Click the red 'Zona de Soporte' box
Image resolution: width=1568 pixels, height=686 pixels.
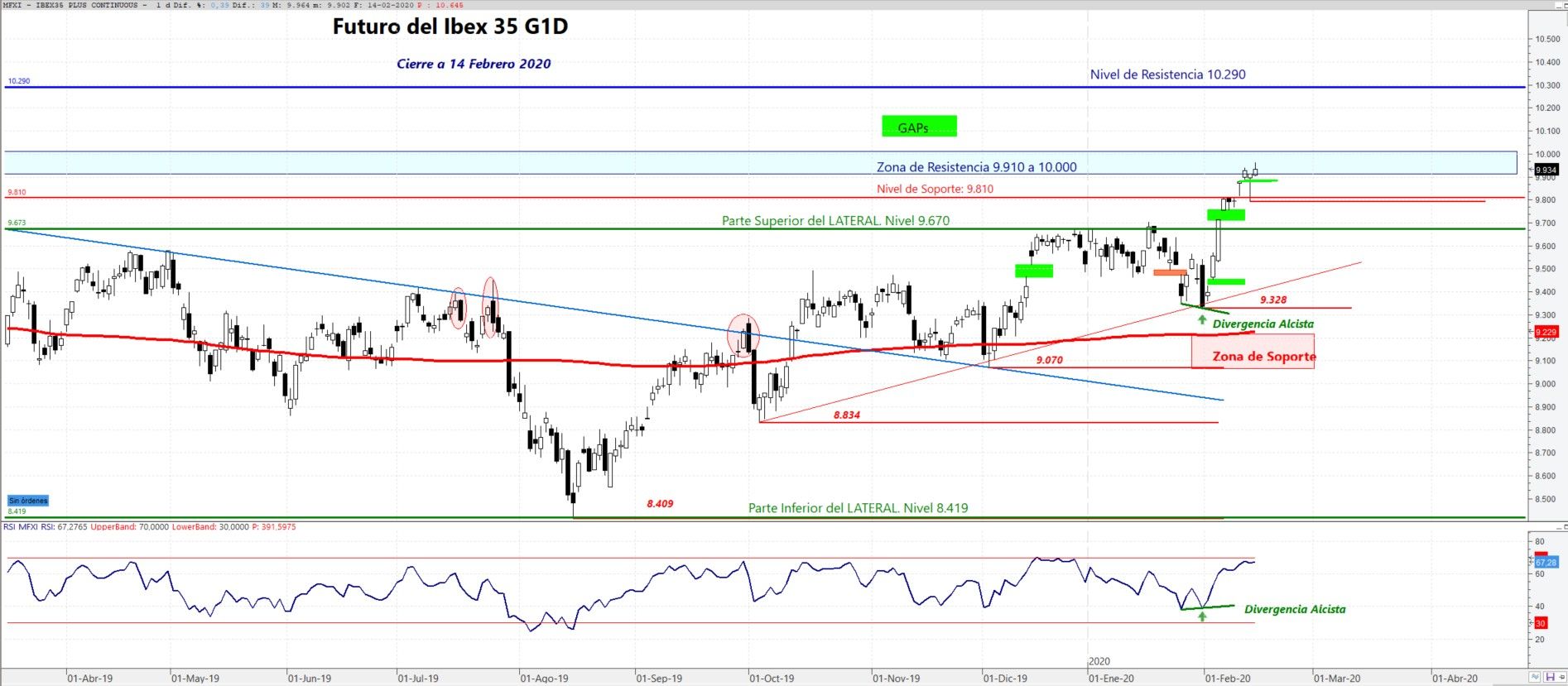(x=1253, y=352)
